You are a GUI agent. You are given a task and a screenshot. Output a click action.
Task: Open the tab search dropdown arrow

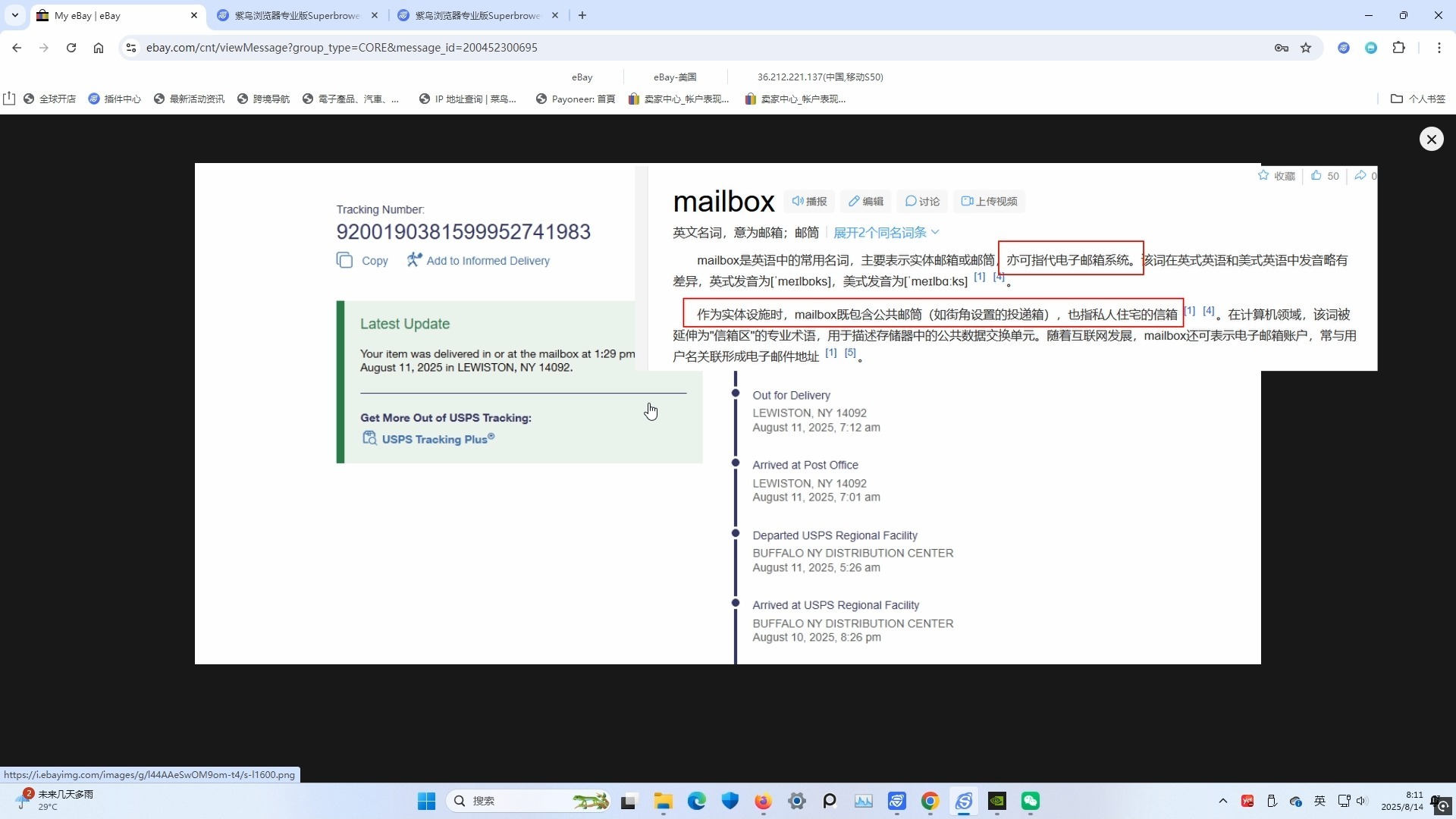[14, 15]
